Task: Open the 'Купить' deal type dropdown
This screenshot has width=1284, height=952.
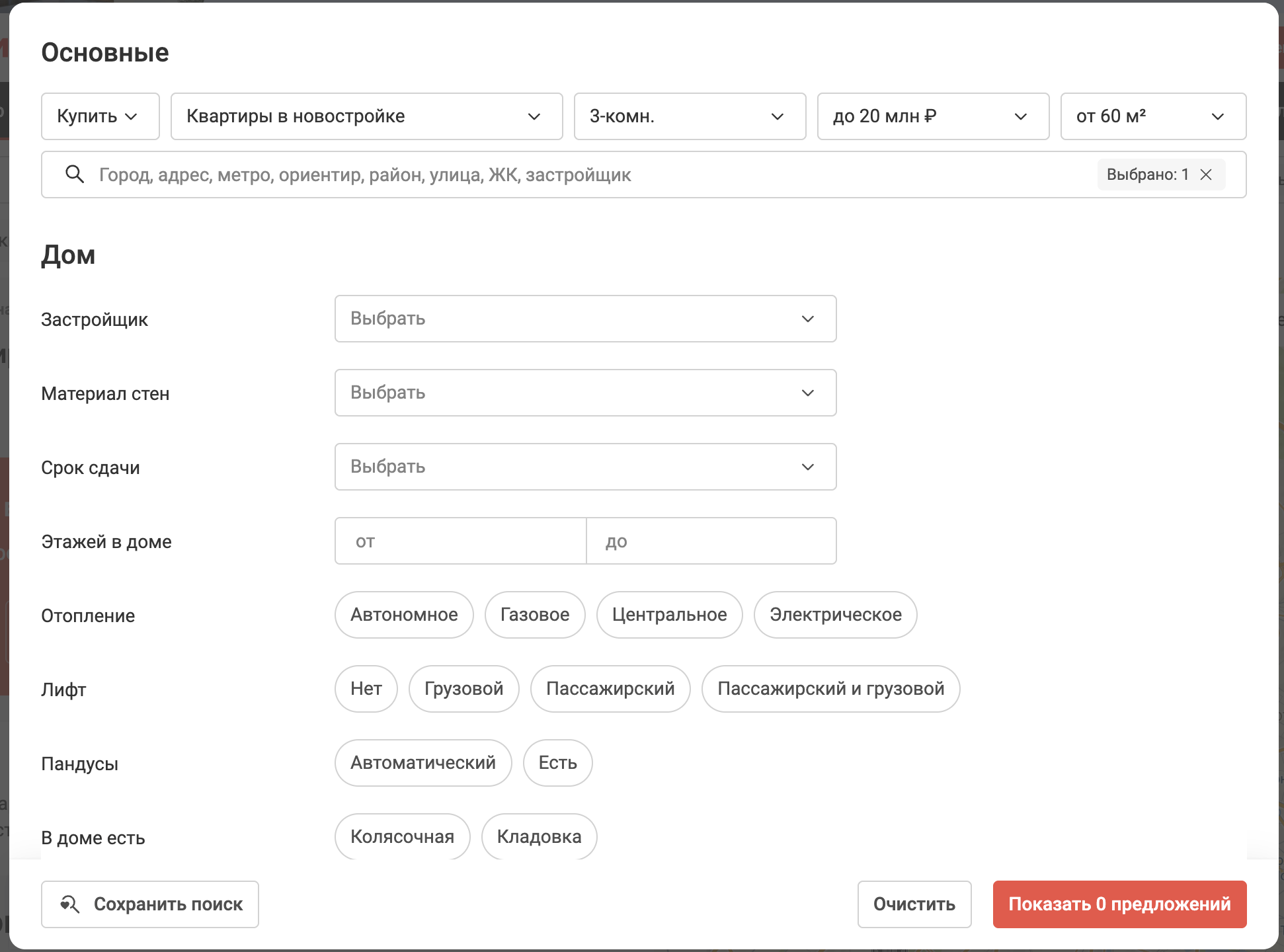Action: [x=100, y=116]
